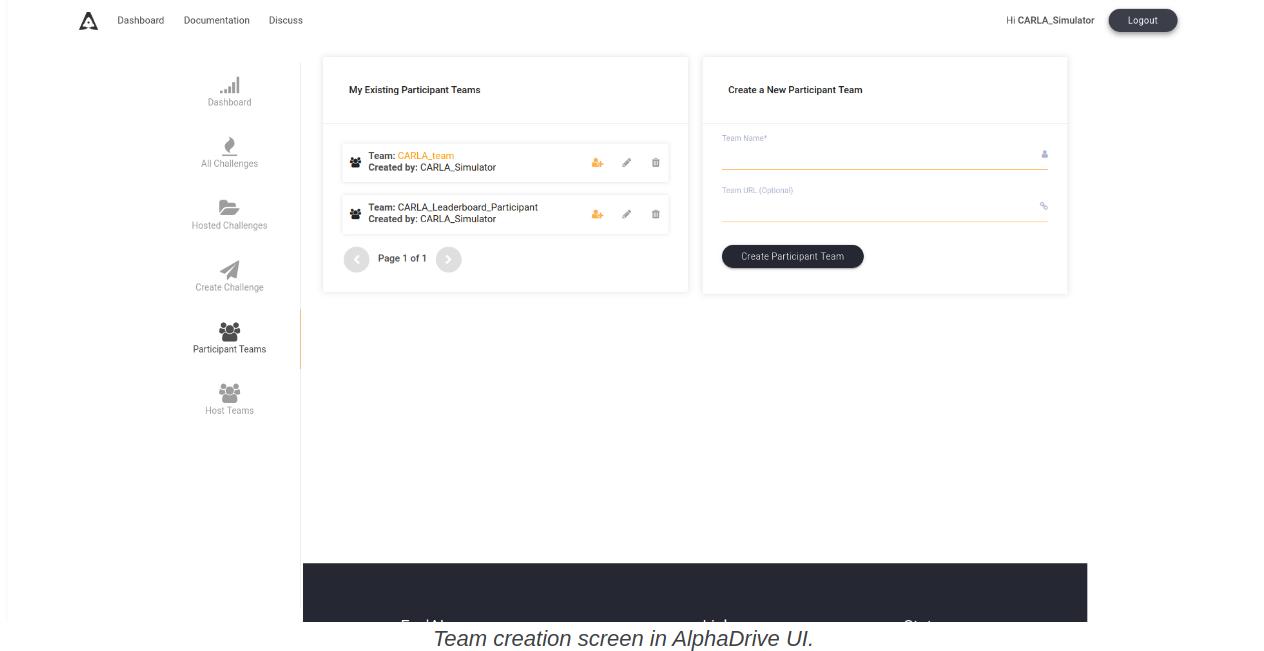Viewport: 1264px width, 651px height.
Task: Go to previous page of teams
Action: [x=356, y=260]
